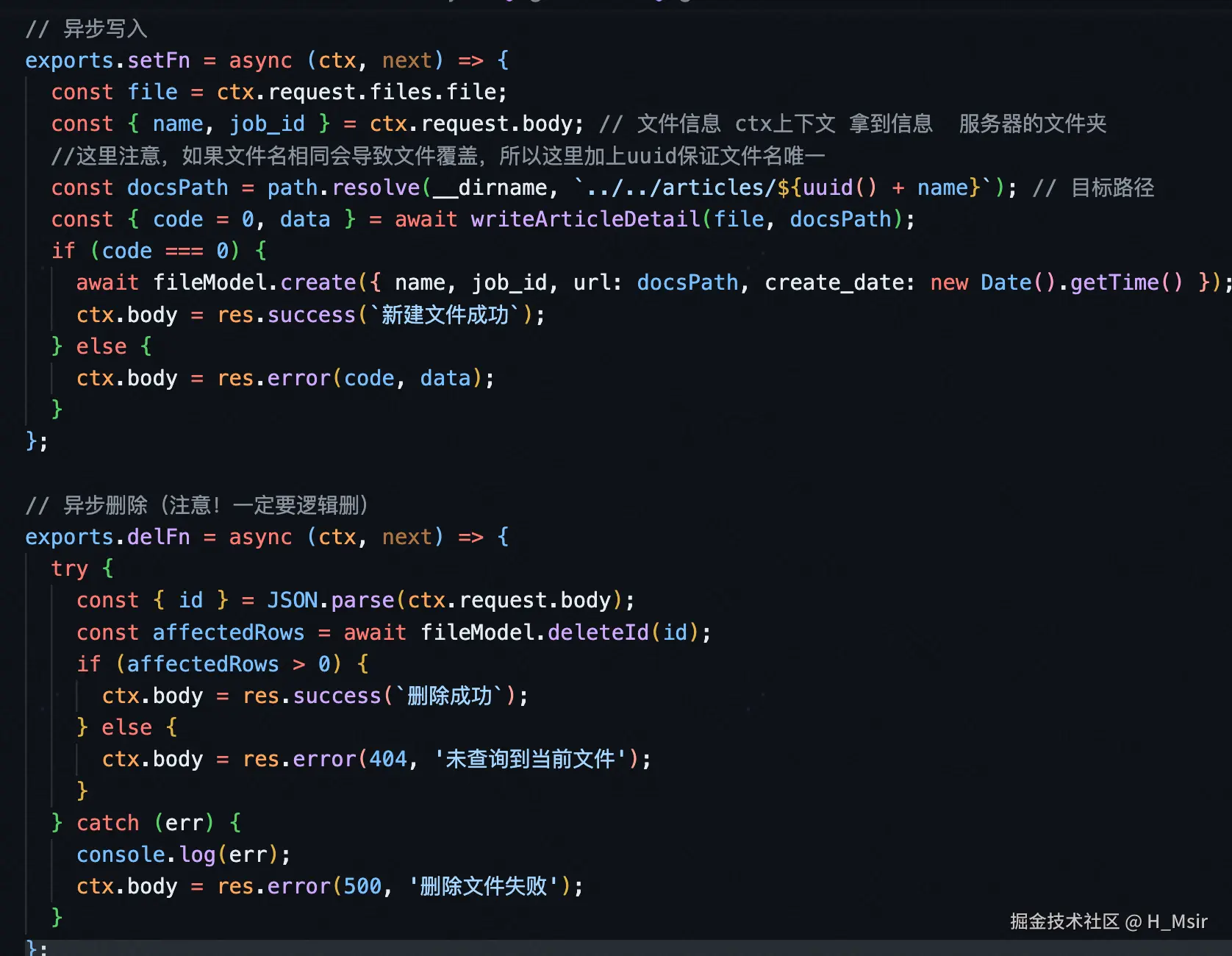Click 'exports.setFn' identifier

tap(107, 60)
